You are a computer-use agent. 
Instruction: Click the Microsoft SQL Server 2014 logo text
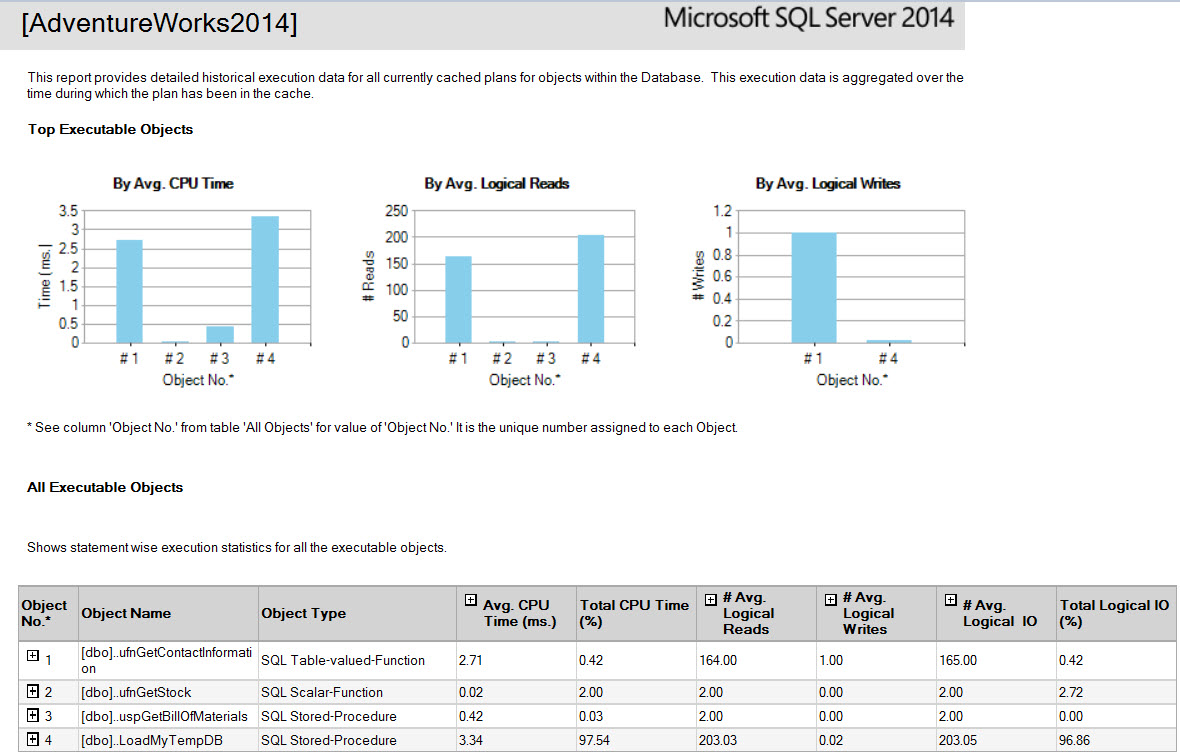tap(809, 18)
